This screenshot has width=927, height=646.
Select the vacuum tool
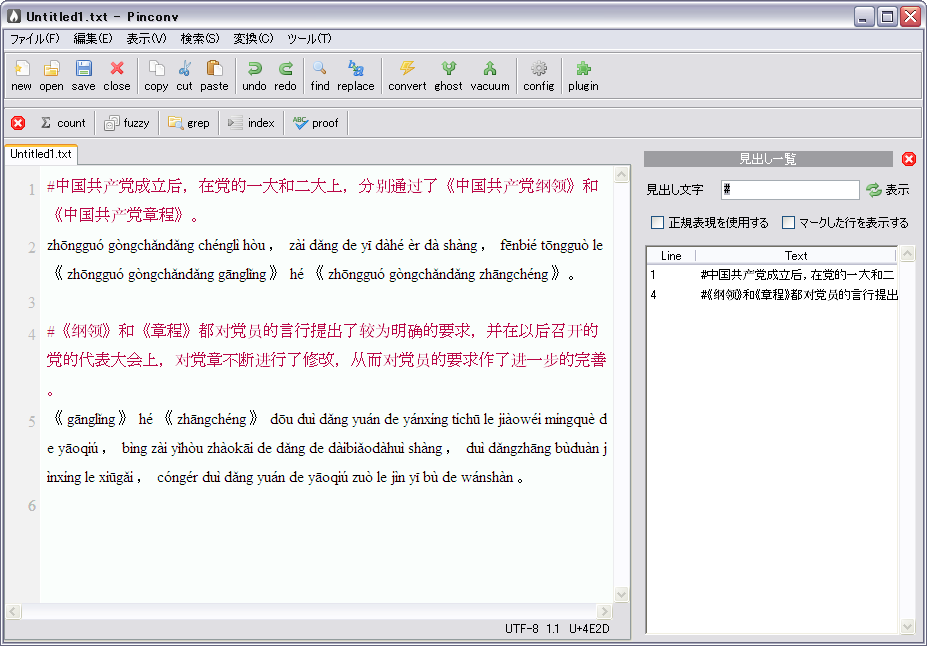pyautogui.click(x=490, y=76)
